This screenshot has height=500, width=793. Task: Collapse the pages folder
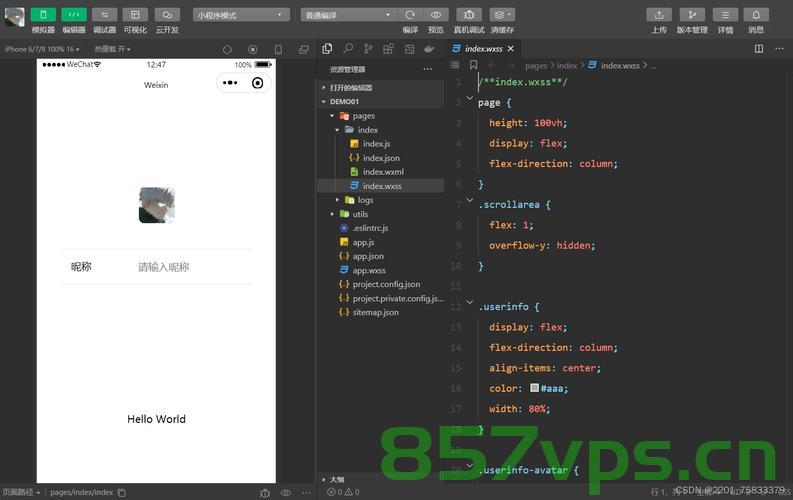click(380, 116)
